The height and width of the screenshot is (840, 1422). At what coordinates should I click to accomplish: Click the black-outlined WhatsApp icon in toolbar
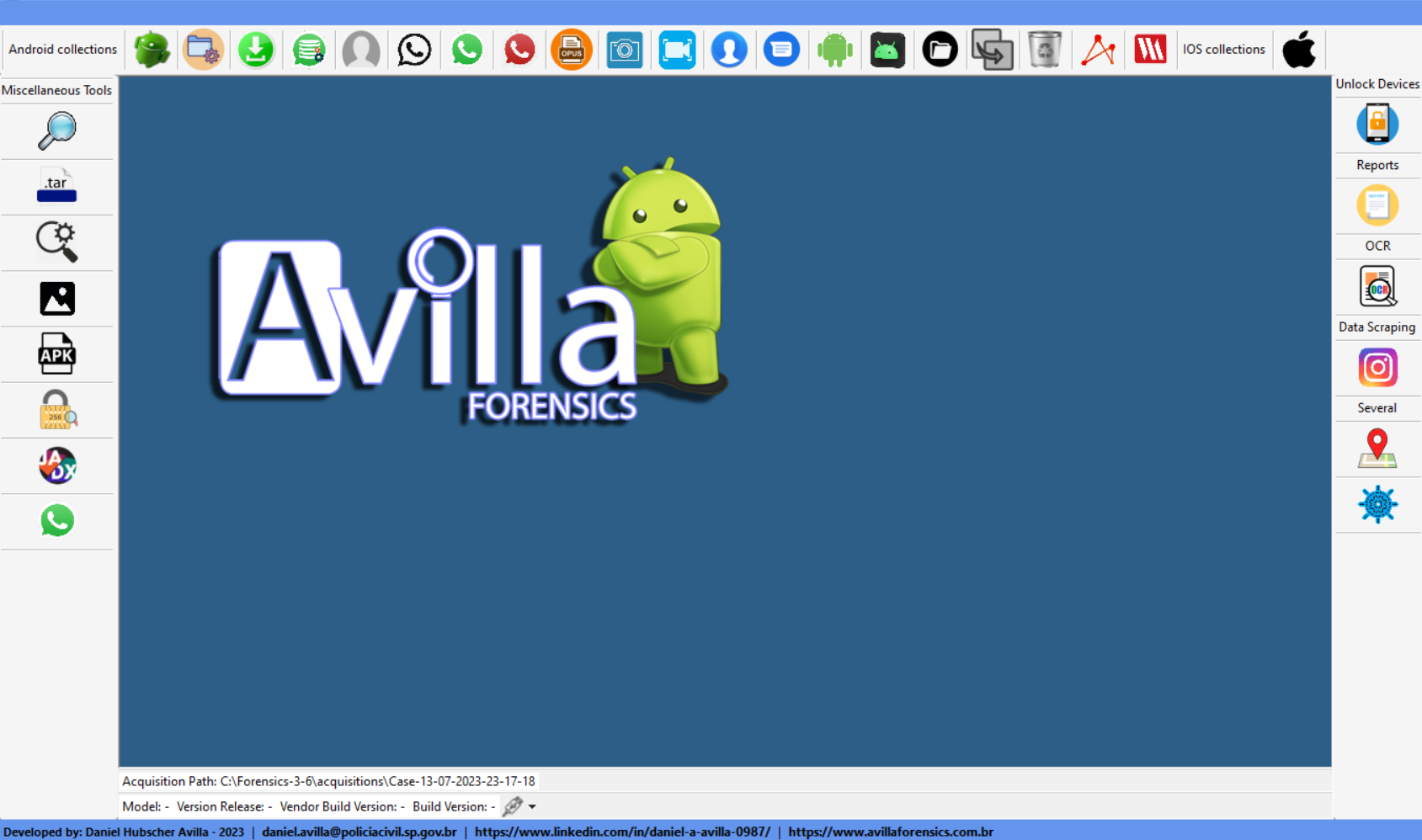pyautogui.click(x=414, y=50)
